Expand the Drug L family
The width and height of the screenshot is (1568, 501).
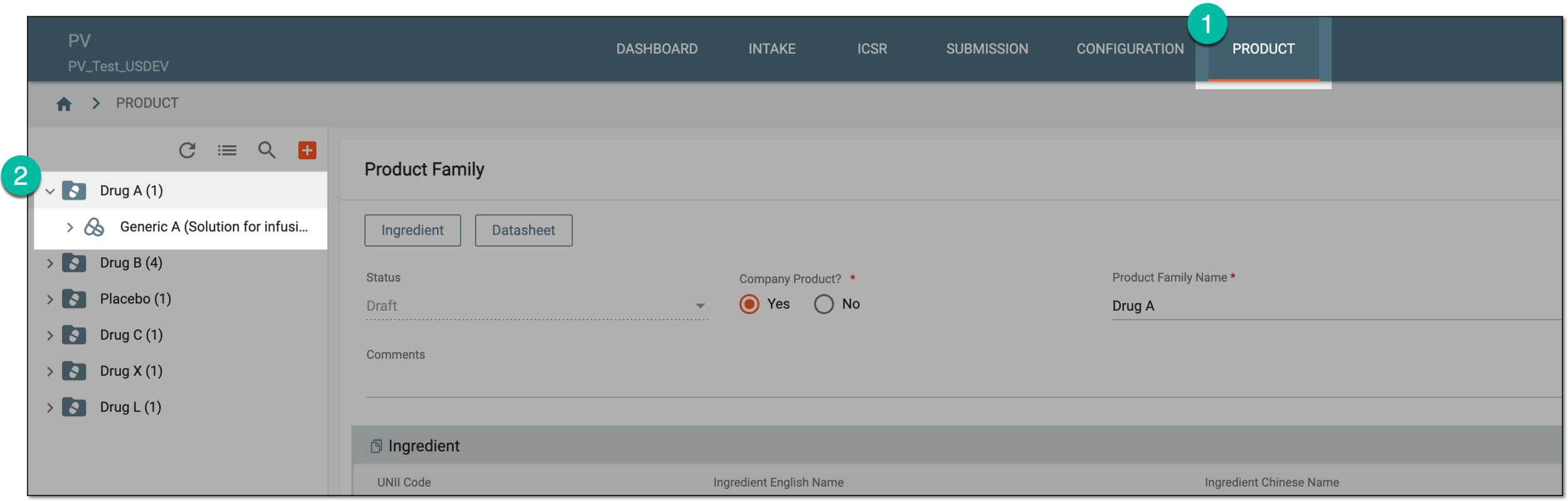(50, 407)
